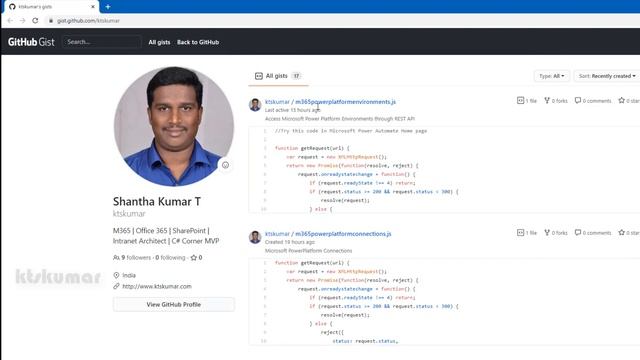The width and height of the screenshot is (640, 360).
Task: Click the profile star count icon
Action: (x=193, y=258)
